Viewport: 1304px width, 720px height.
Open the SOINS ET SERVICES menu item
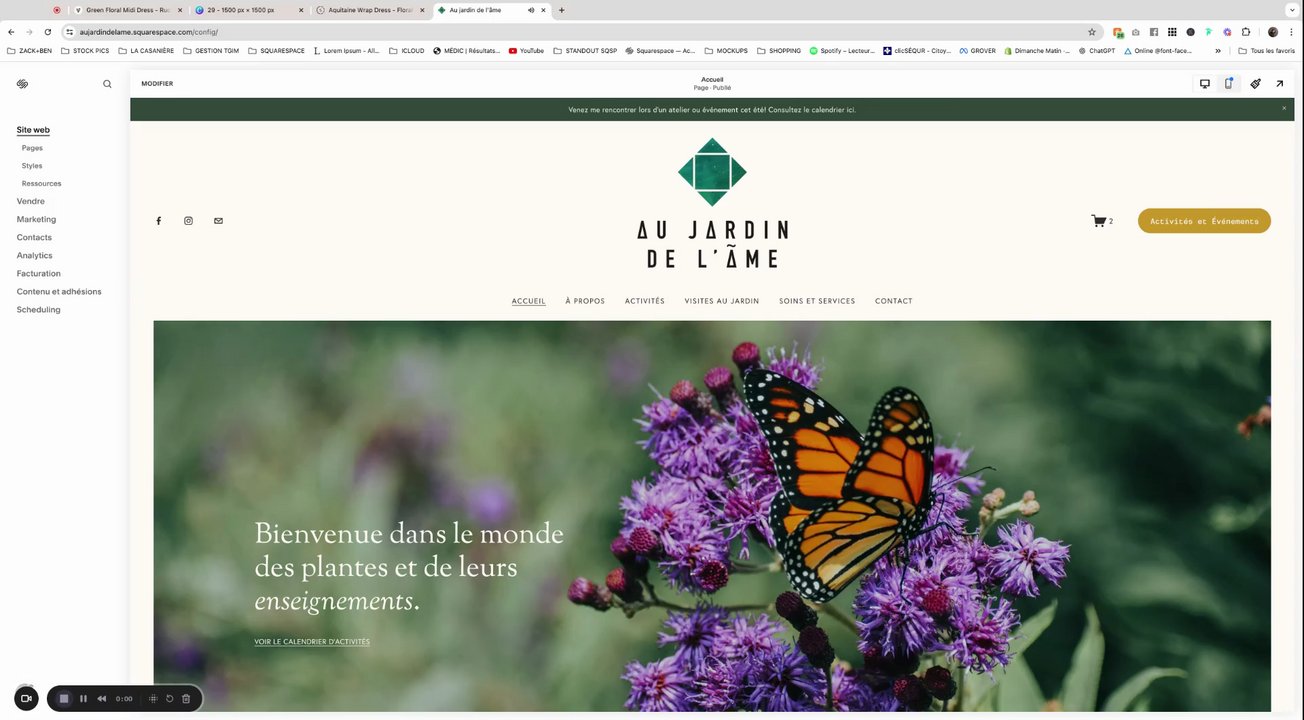coord(817,301)
